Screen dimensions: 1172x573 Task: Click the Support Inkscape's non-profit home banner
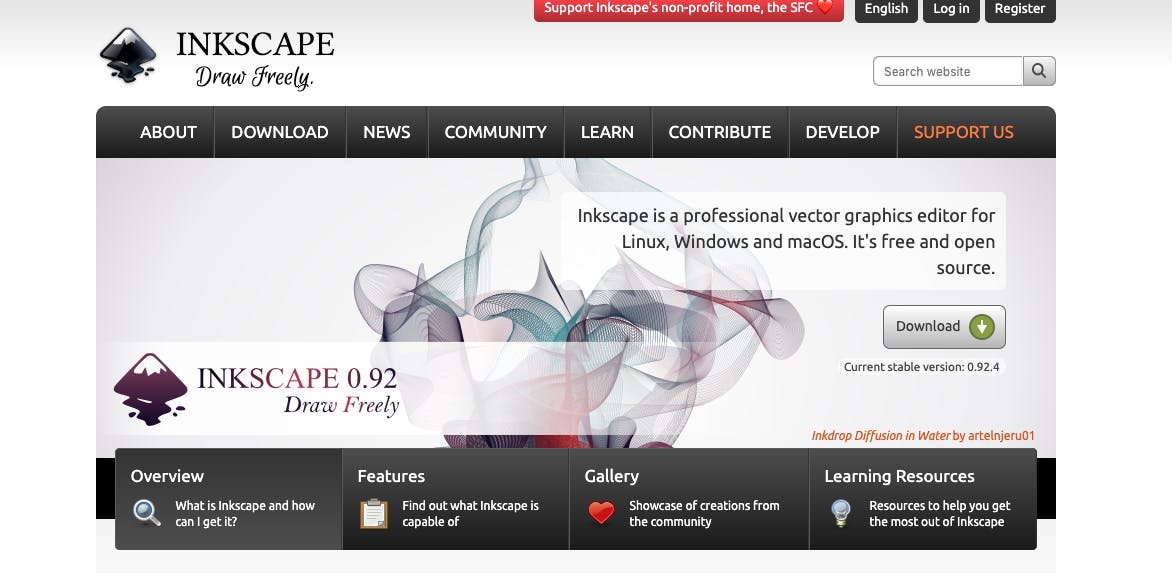click(688, 10)
